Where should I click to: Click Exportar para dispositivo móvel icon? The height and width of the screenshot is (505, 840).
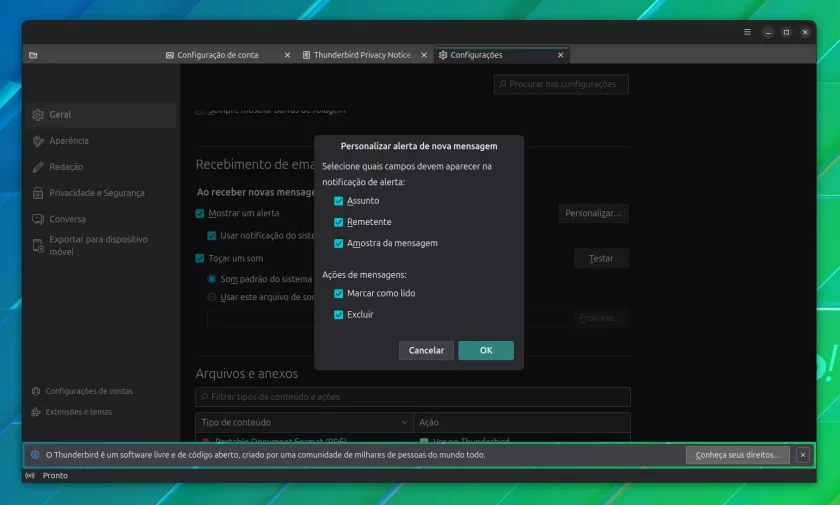click(x=38, y=246)
